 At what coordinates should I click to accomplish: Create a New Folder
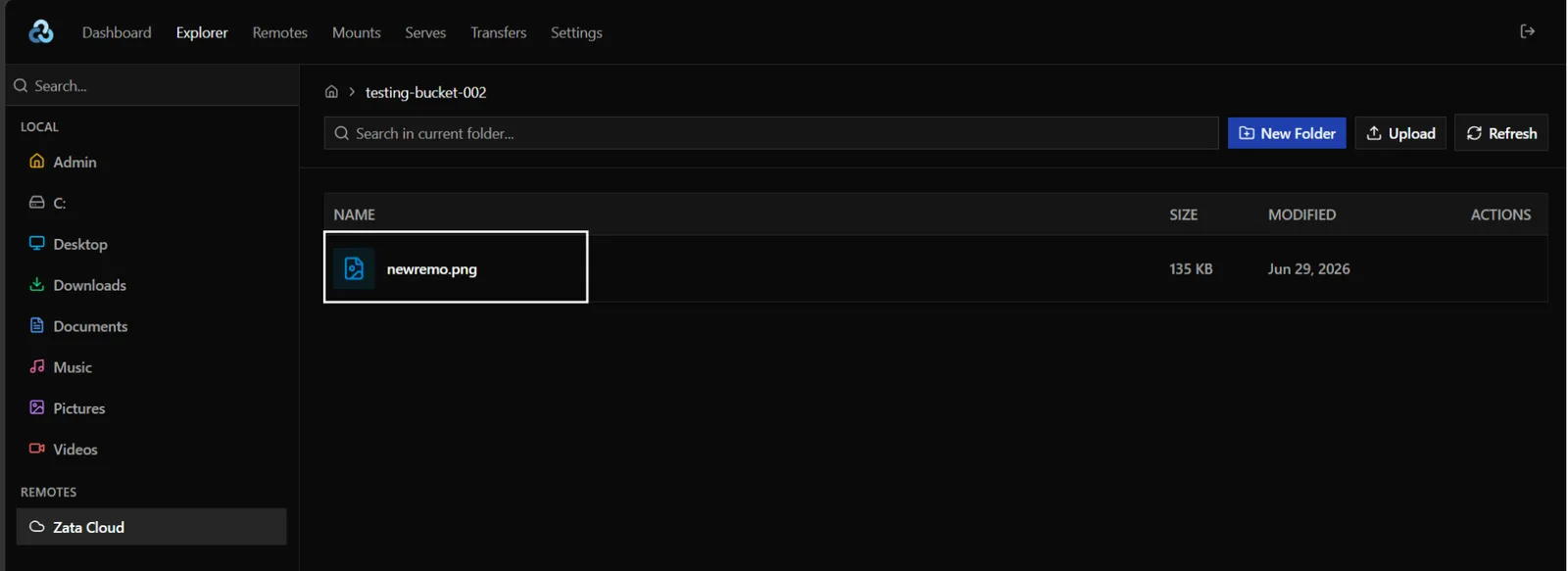tap(1287, 133)
